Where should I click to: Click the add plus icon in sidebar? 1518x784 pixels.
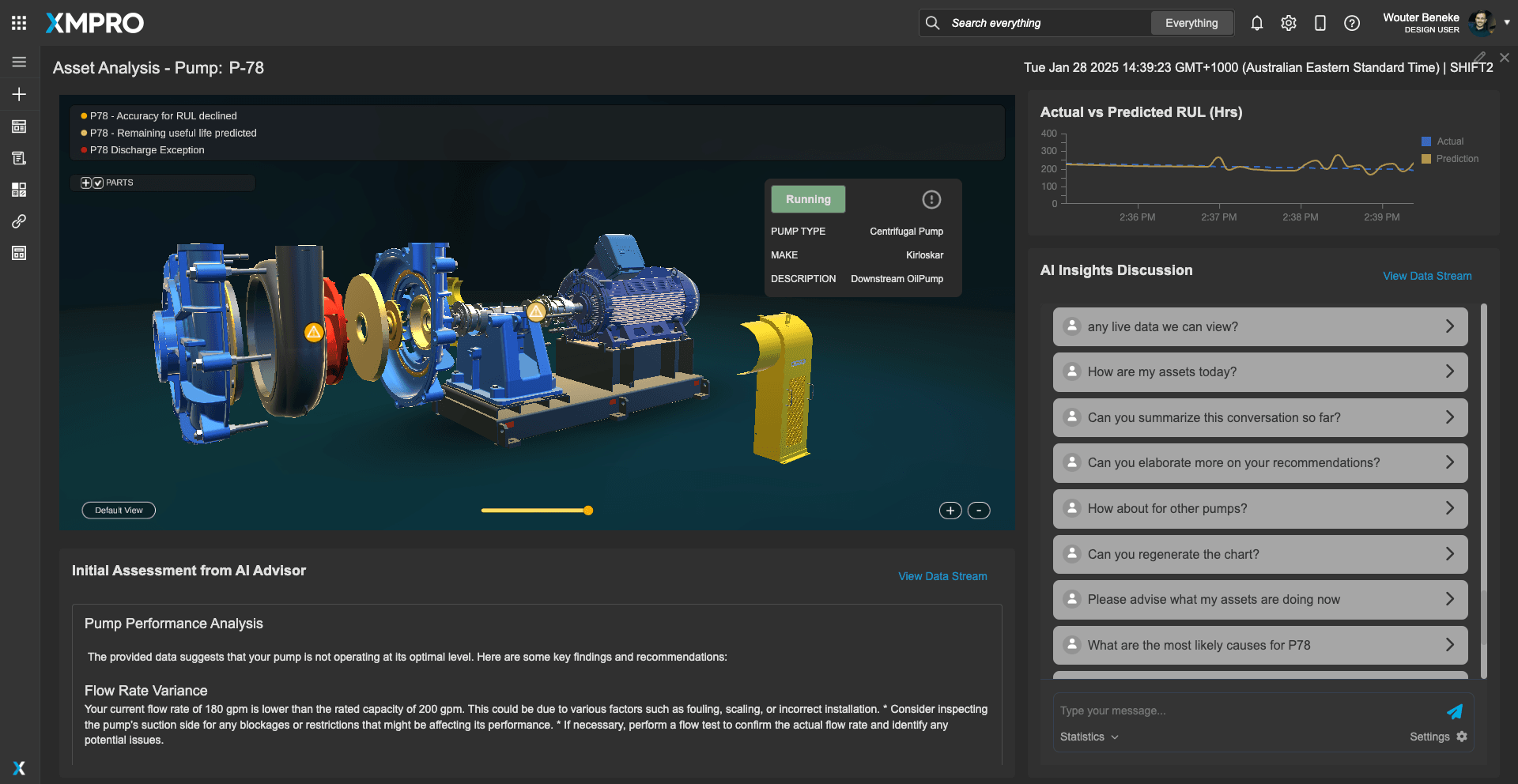19,94
